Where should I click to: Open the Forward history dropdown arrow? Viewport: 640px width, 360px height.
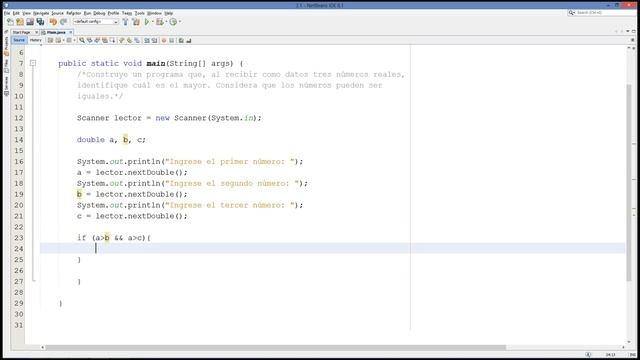pyautogui.click(x=74, y=40)
